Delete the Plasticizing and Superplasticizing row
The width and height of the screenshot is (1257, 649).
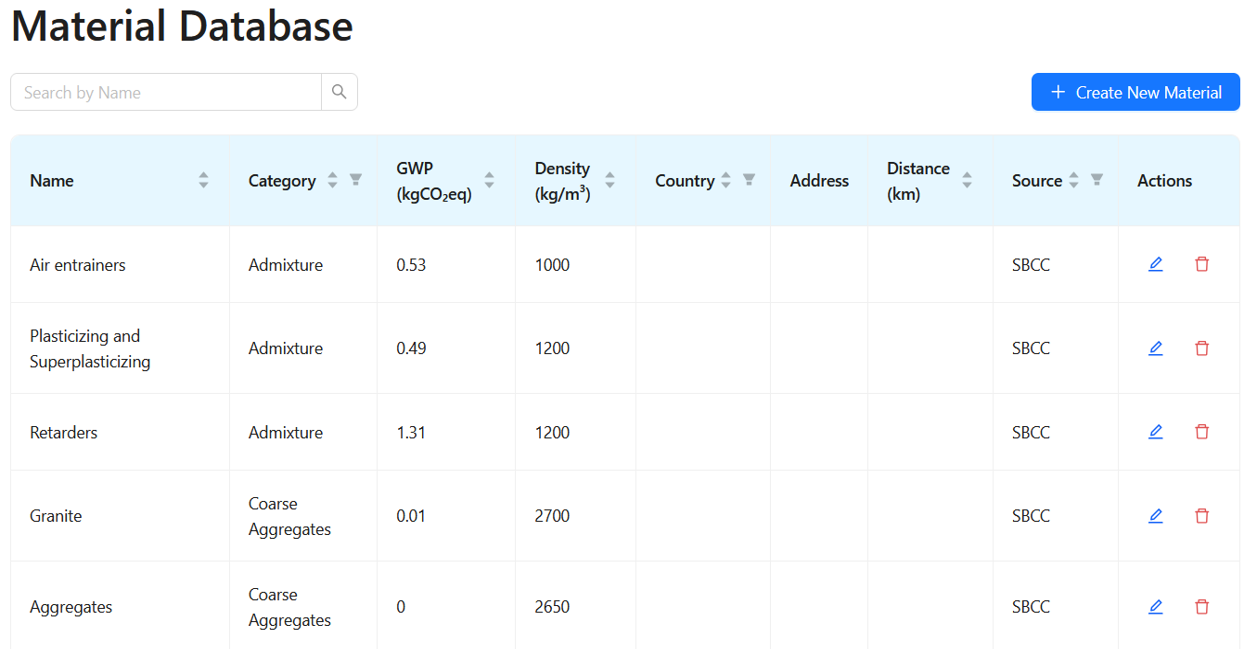pos(1202,349)
